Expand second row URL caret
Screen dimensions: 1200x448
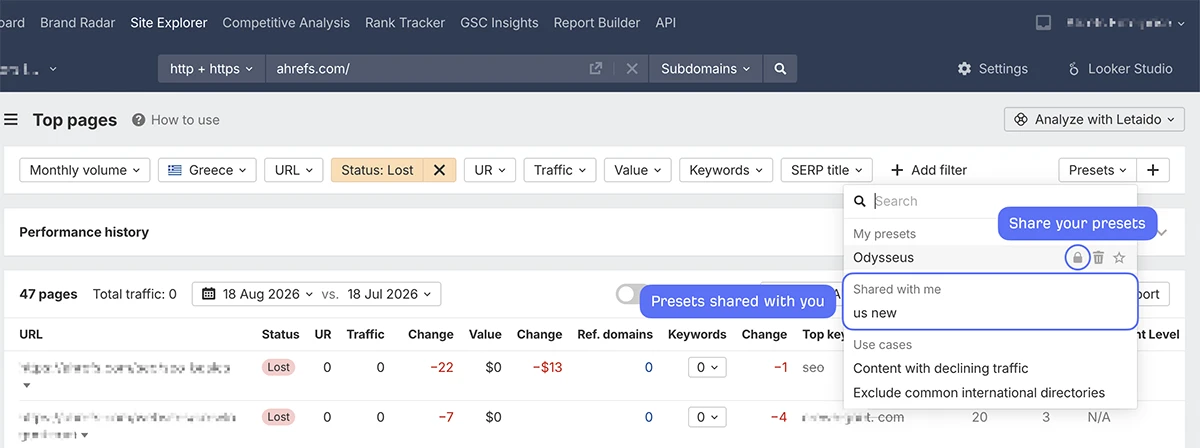pyautogui.click(x=86, y=436)
